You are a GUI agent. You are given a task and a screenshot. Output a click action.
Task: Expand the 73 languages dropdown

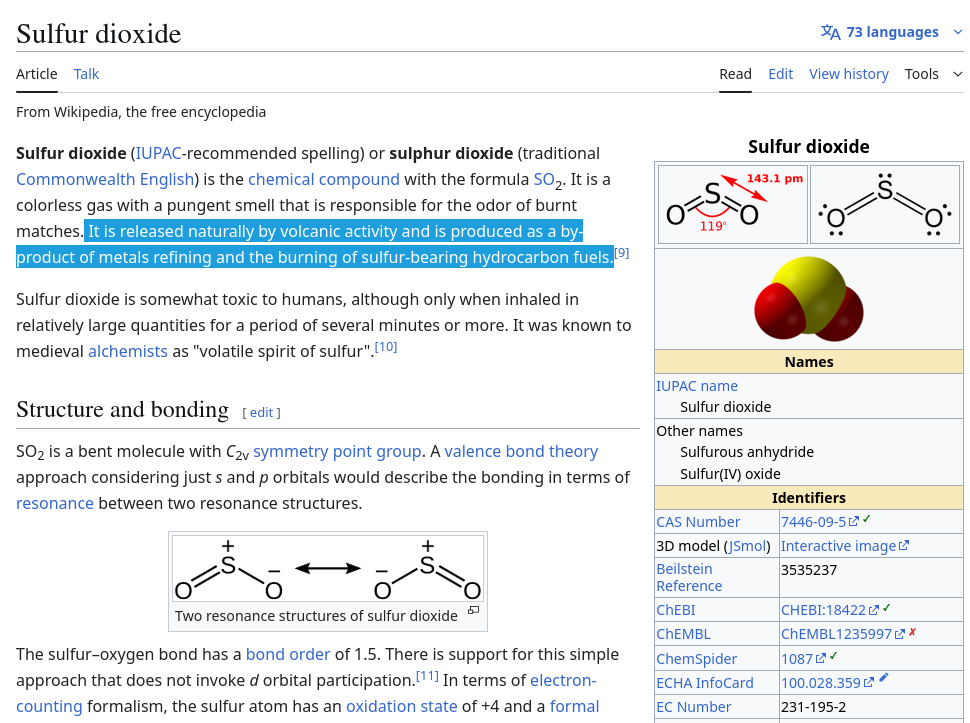click(x=892, y=32)
